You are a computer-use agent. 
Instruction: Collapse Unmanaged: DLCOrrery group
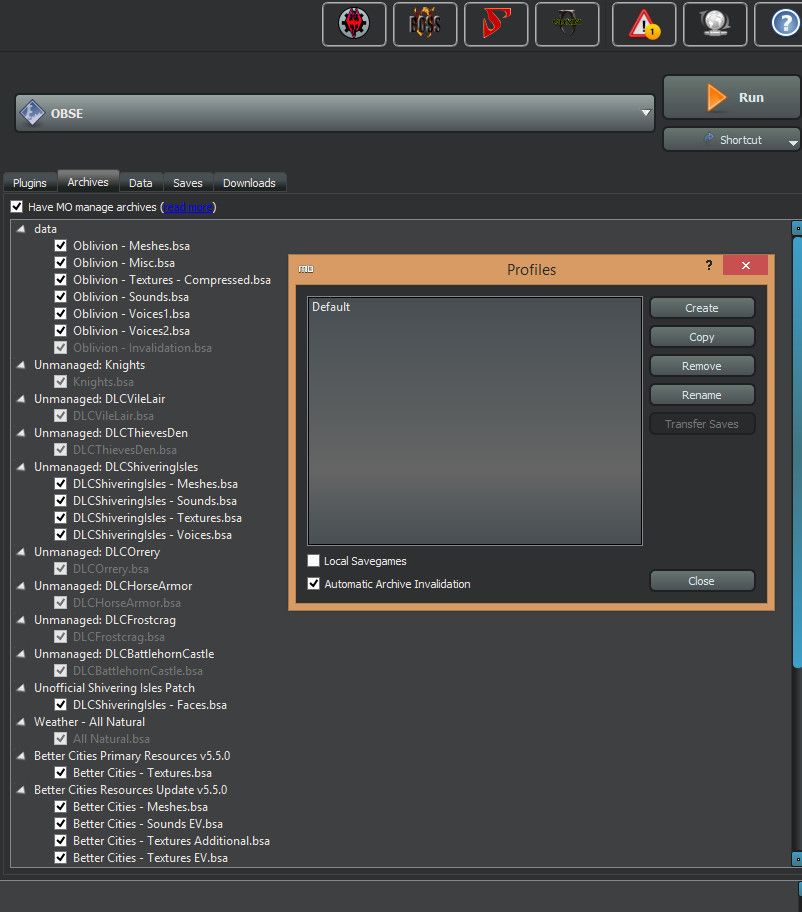[x=21, y=551]
